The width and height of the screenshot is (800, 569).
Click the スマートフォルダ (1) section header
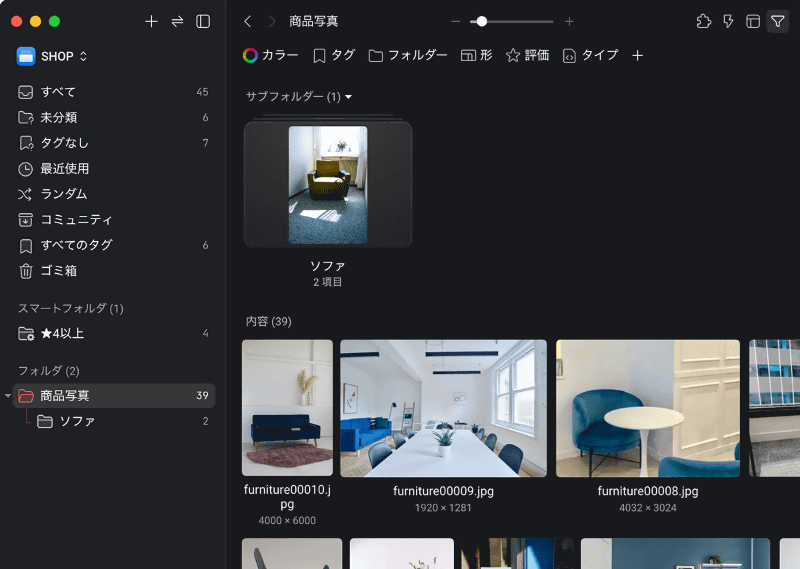click(x=70, y=308)
